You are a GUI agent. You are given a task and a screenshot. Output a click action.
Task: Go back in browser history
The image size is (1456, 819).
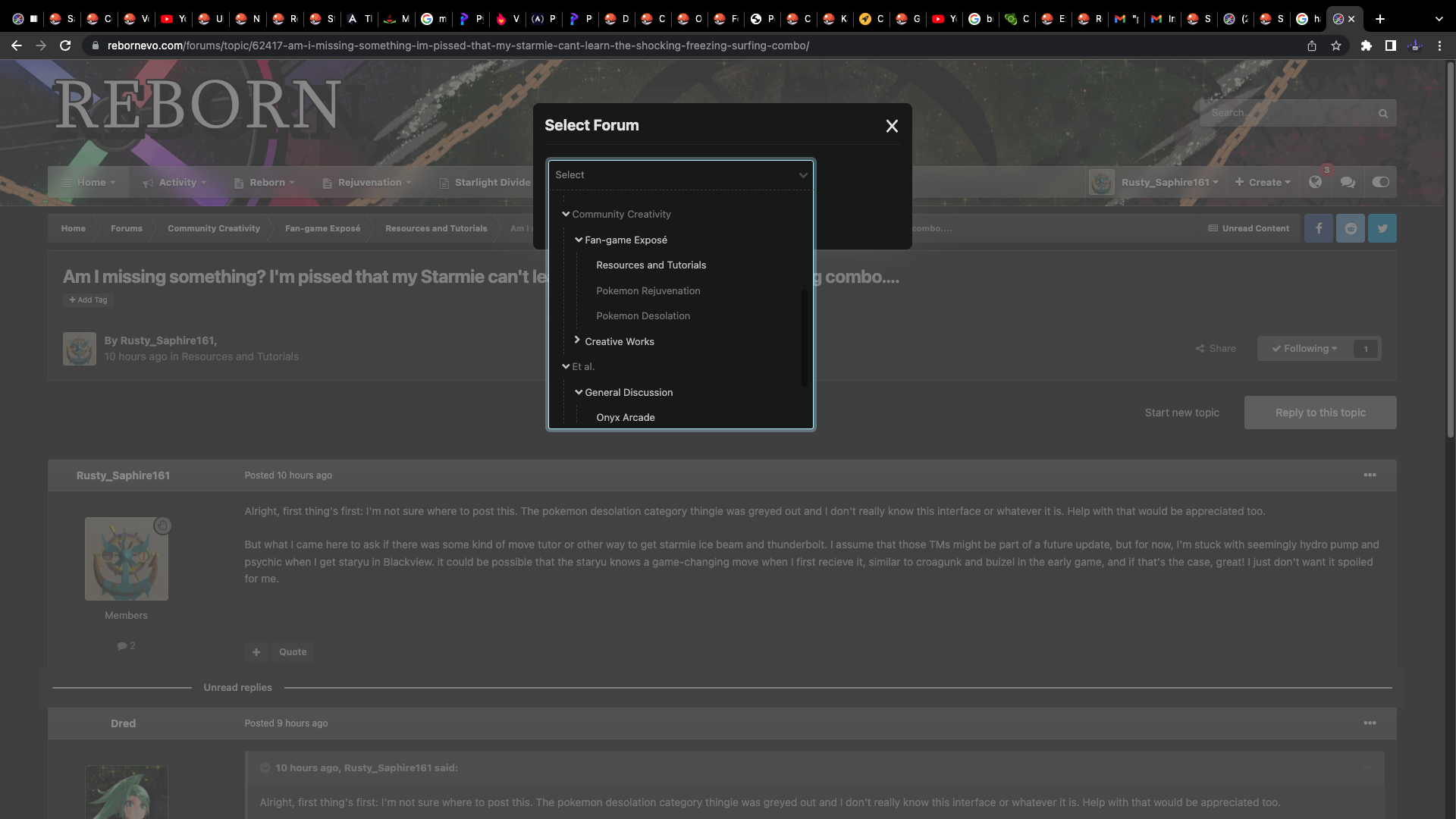coord(17,45)
